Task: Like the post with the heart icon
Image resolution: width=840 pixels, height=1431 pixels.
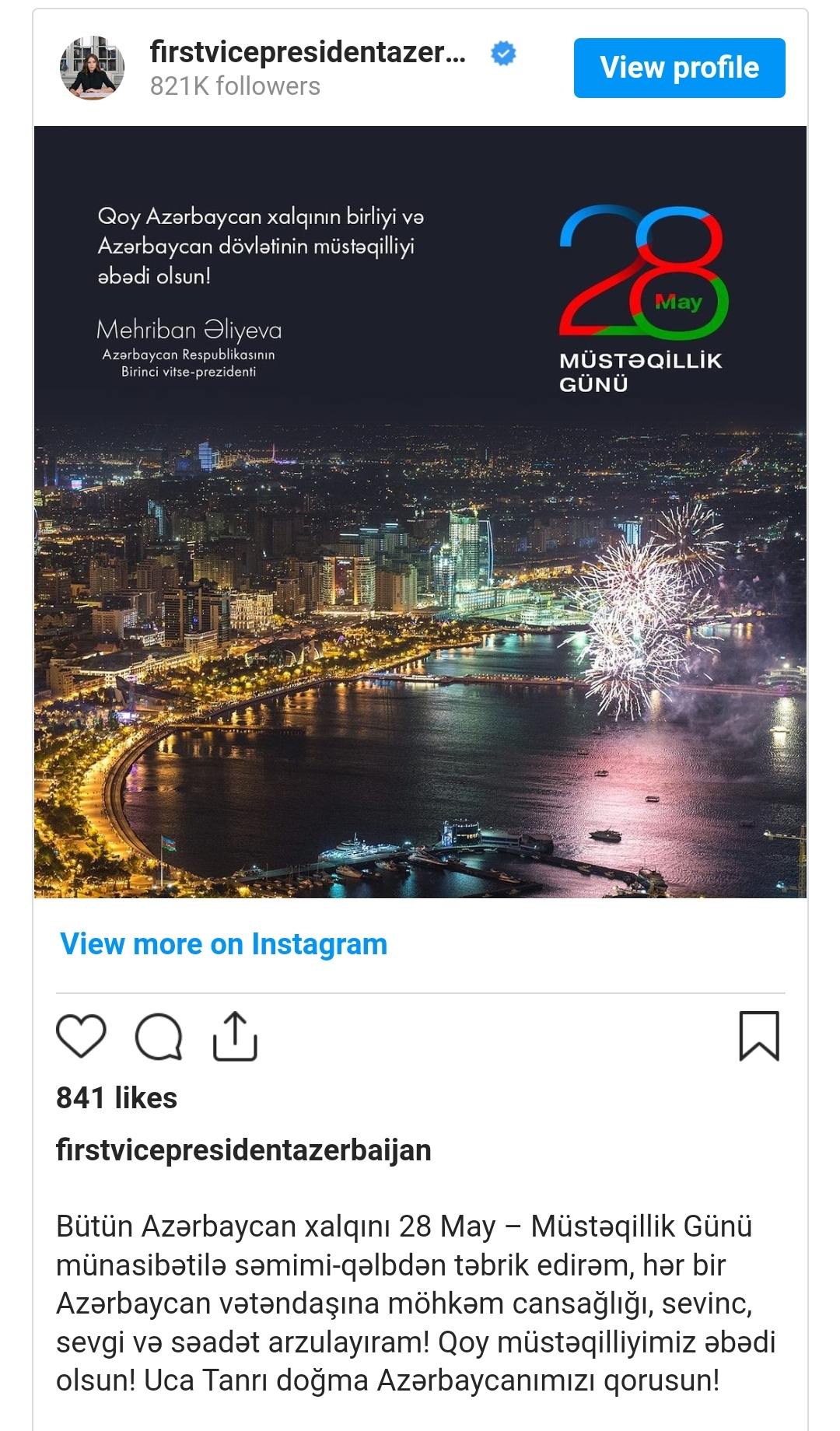Action: coord(81,1036)
